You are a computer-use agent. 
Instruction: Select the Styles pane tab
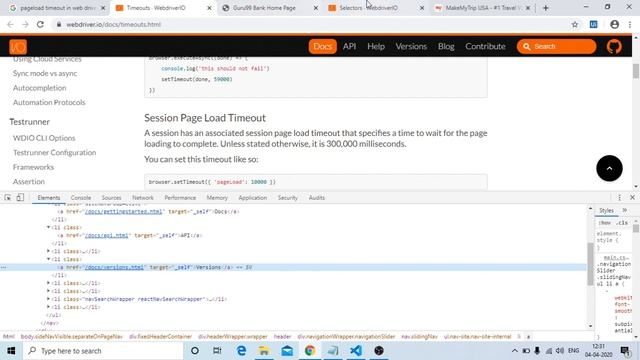point(606,211)
